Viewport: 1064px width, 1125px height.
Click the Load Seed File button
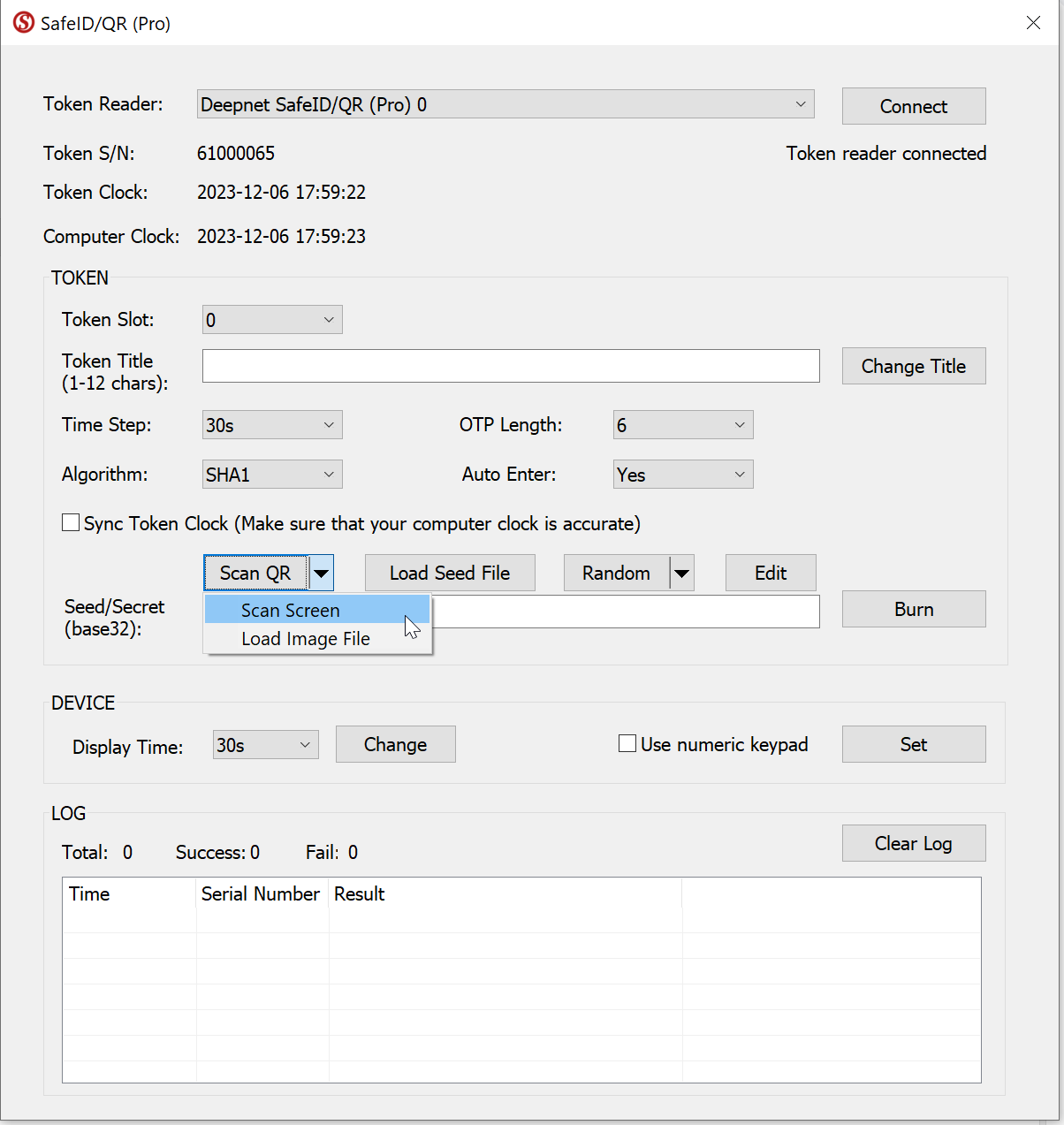(x=450, y=574)
